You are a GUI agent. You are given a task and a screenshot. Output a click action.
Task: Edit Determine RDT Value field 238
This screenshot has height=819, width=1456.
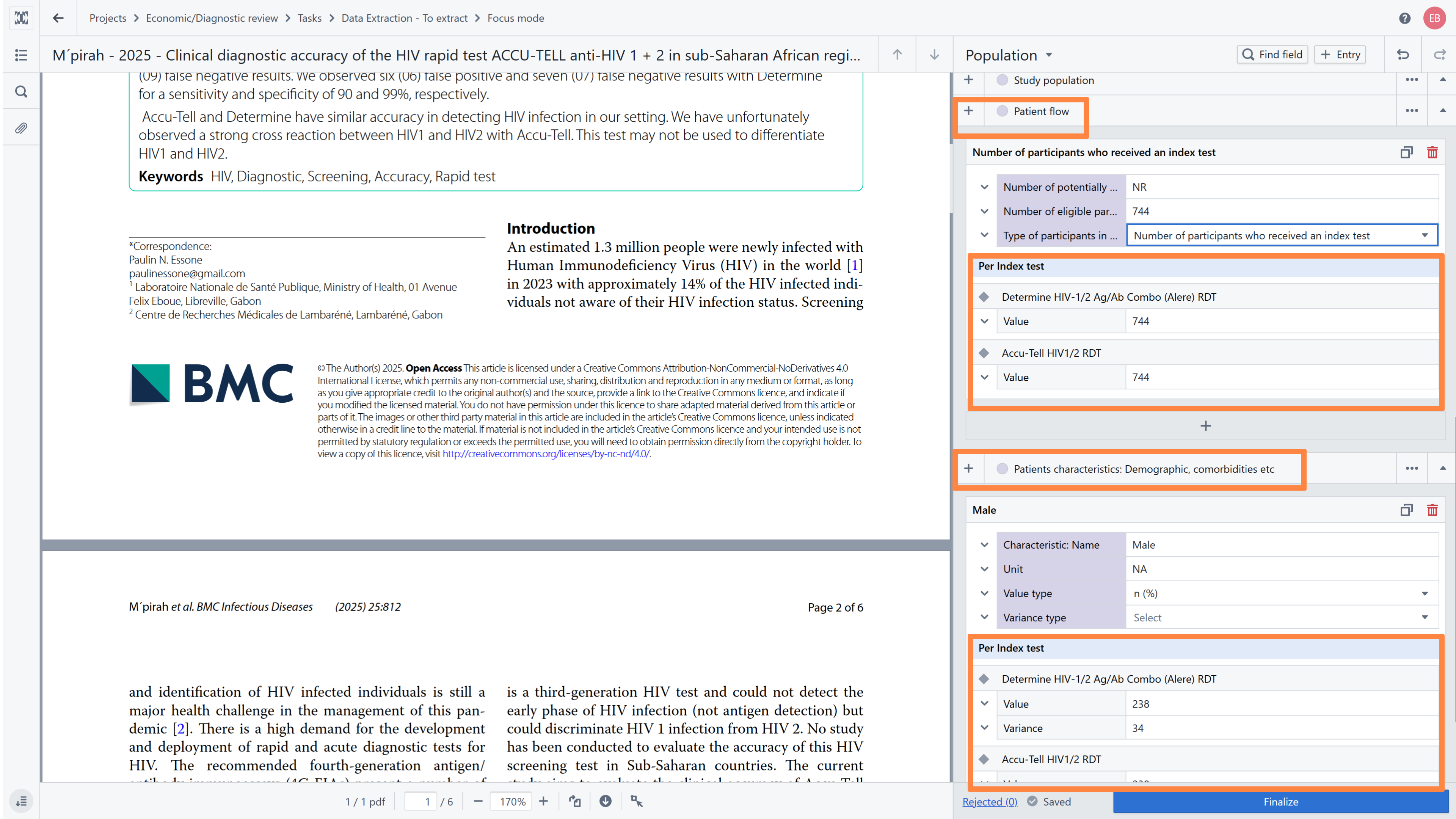(x=1282, y=704)
